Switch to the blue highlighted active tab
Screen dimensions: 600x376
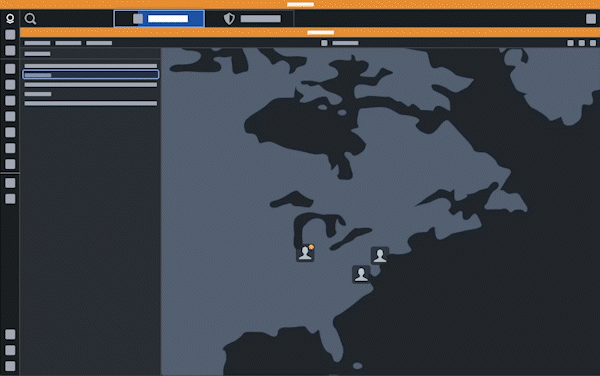coord(159,19)
